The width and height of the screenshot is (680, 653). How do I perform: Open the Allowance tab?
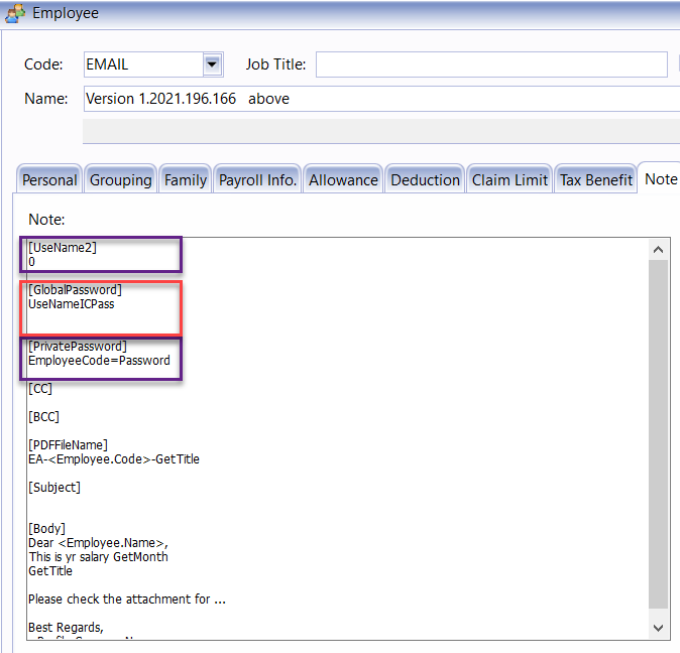tap(343, 180)
